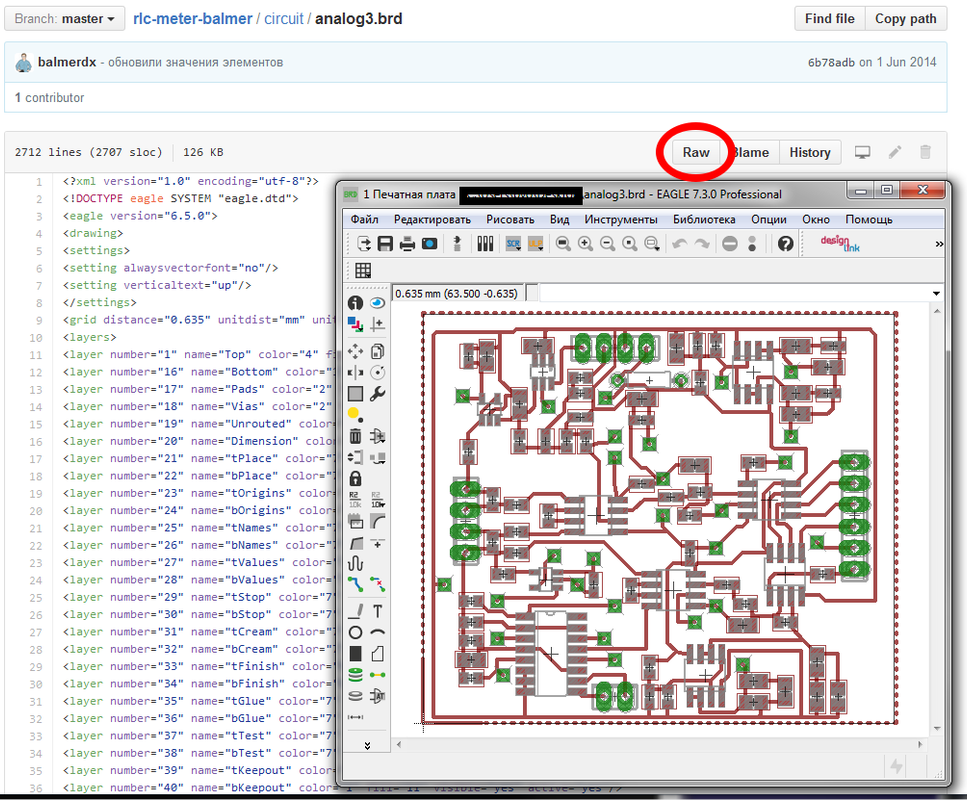This screenshot has width=967, height=800.
Task: Select the Signal airwire tool in EAGLE
Action: point(377,675)
